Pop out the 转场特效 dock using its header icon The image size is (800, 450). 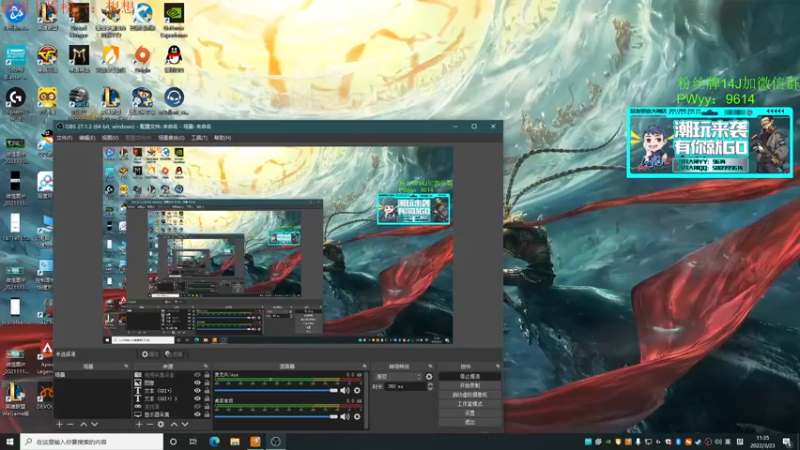(430, 366)
